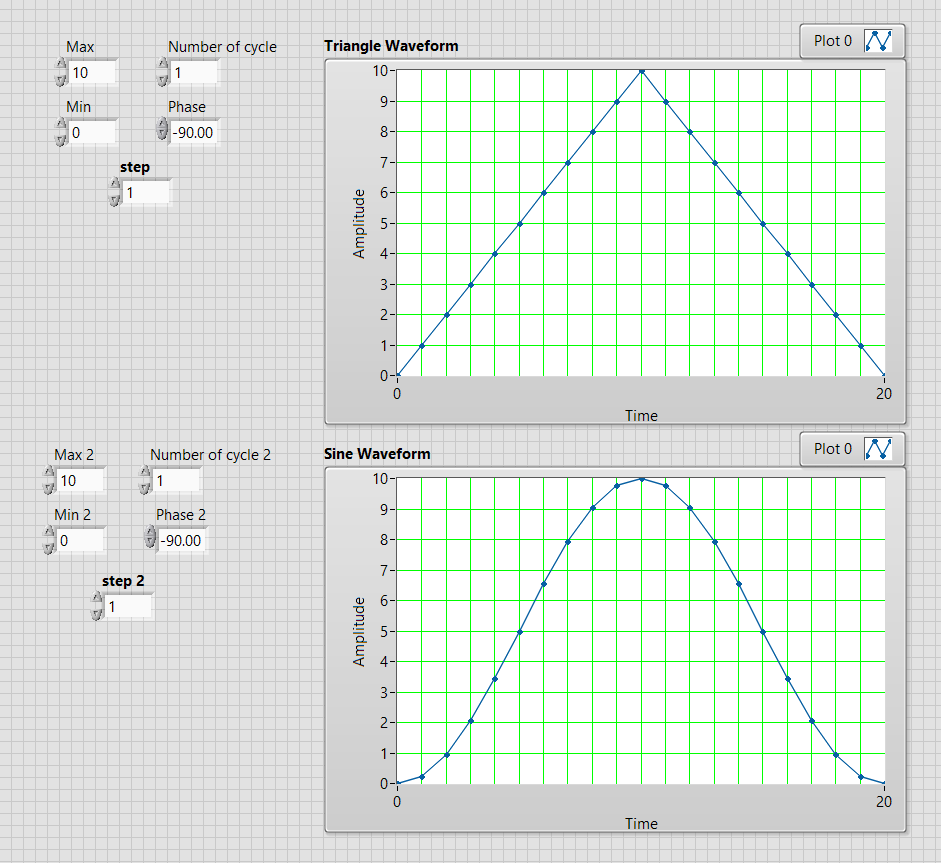Increase Number of cycle 2 with up arrow
Image resolution: width=941 pixels, height=863 pixels.
click(145, 472)
